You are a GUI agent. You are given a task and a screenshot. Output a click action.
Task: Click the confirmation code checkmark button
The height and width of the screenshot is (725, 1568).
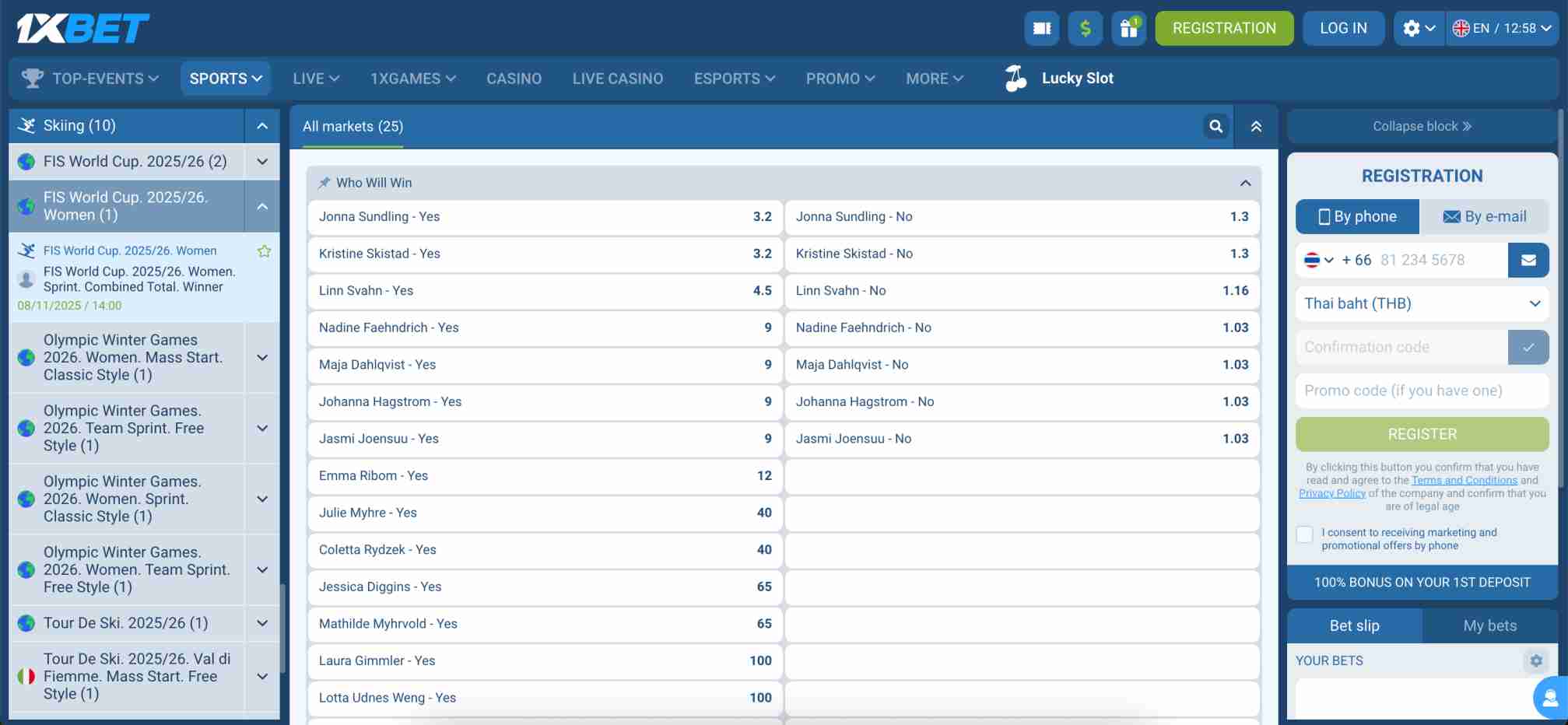click(x=1528, y=347)
